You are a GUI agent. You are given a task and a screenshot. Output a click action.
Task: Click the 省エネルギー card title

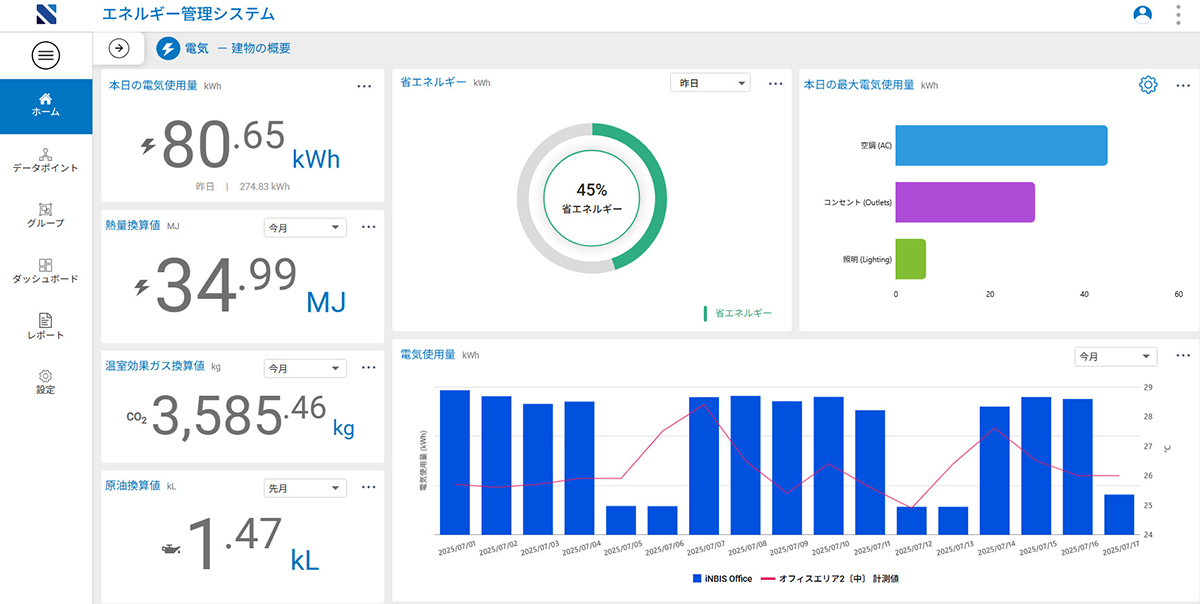click(433, 84)
